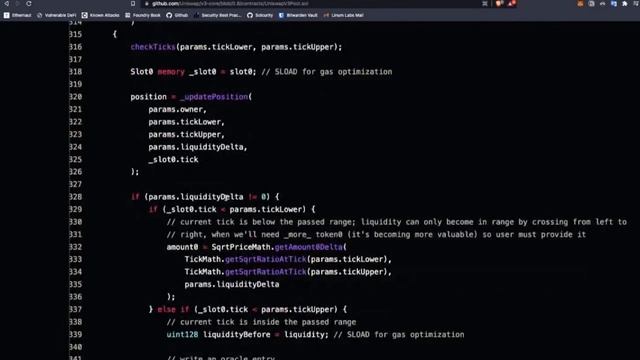This screenshot has width=640, height=360.
Task: Click line number 337
Action: [76, 309]
